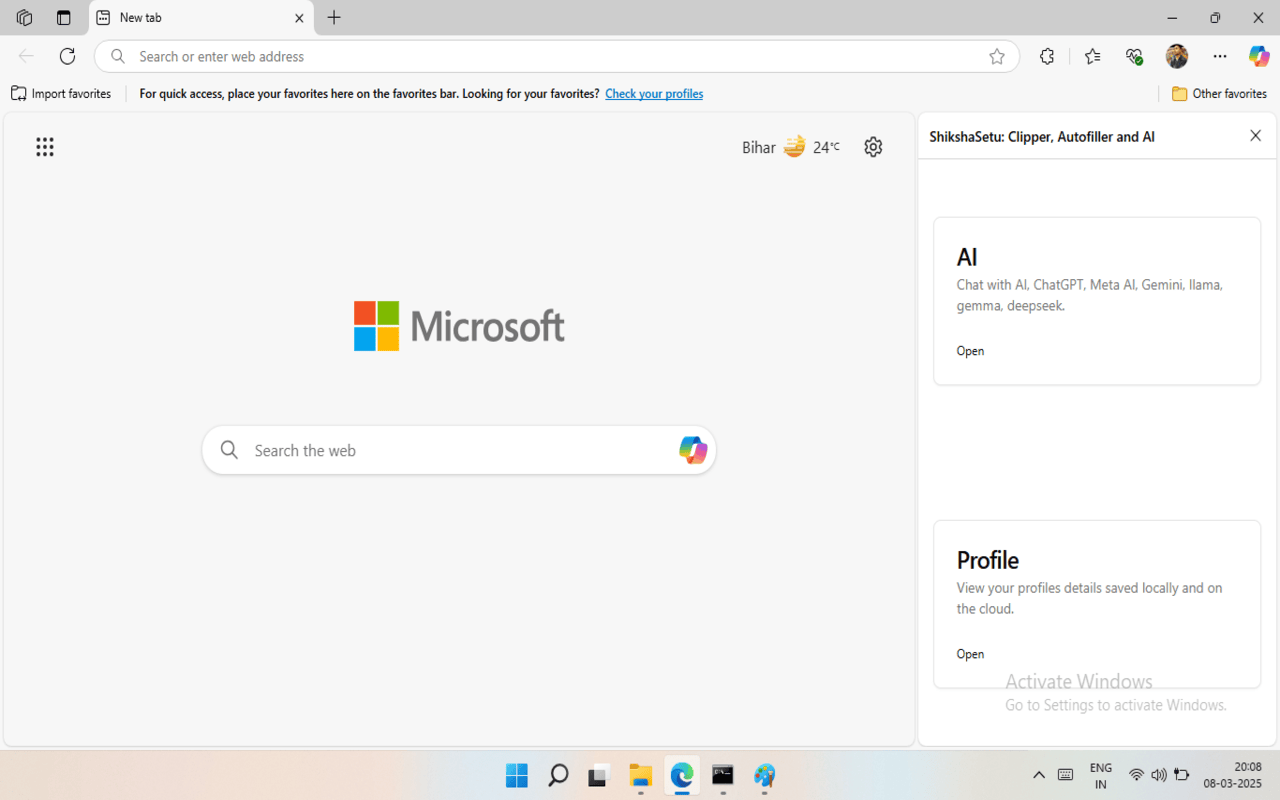Launch File Explorer from the taskbar
This screenshot has height=800, width=1280.
[640, 775]
